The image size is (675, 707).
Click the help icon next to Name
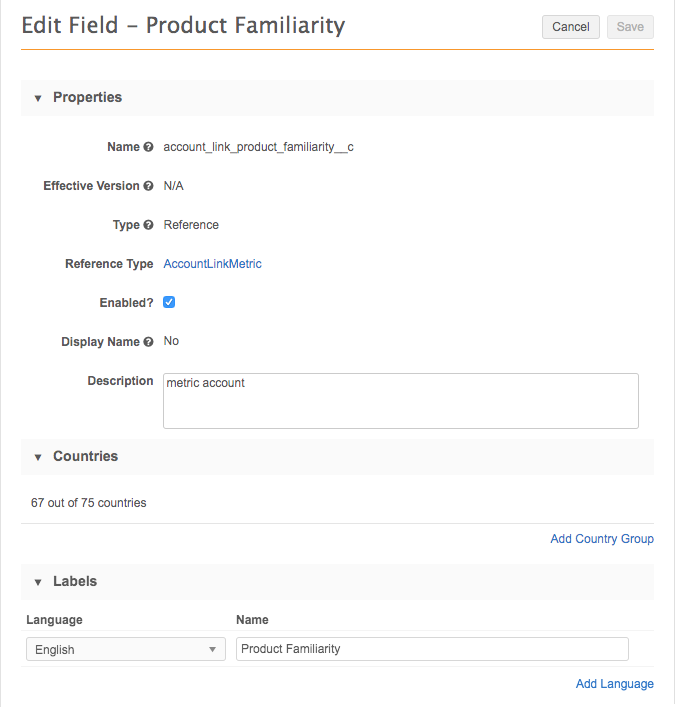(x=149, y=147)
